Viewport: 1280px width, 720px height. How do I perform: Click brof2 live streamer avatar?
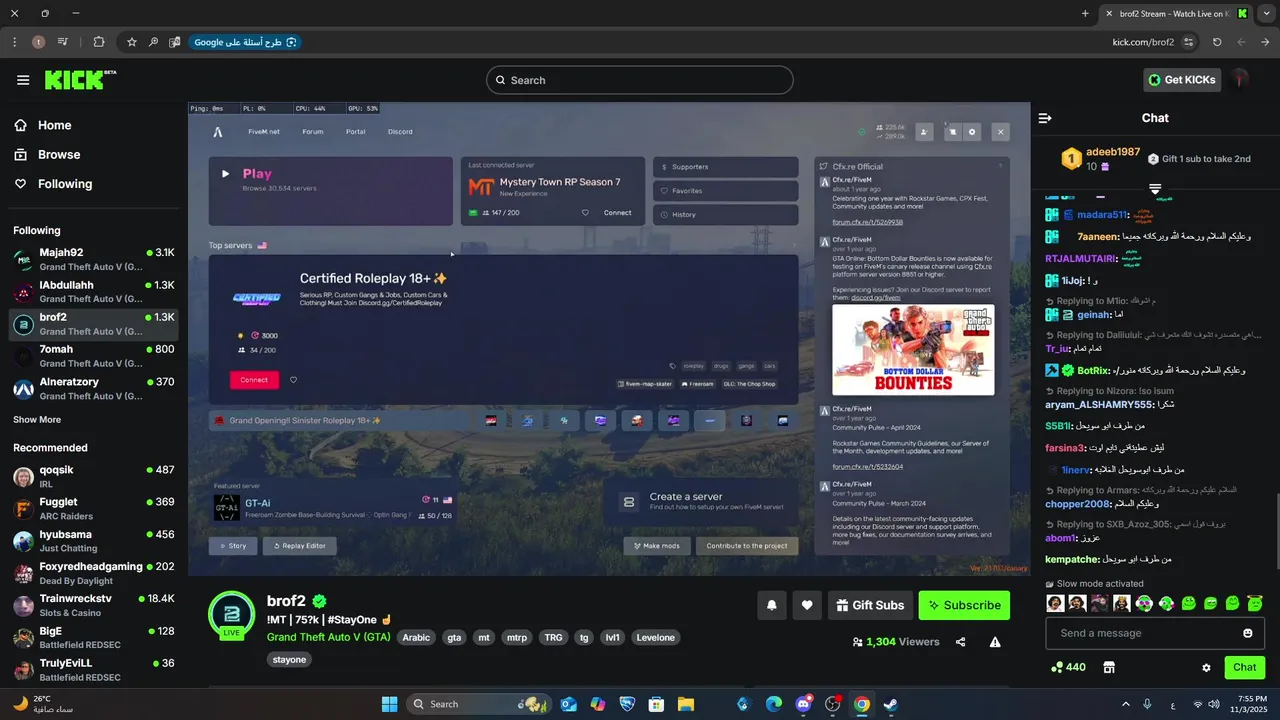(231, 615)
